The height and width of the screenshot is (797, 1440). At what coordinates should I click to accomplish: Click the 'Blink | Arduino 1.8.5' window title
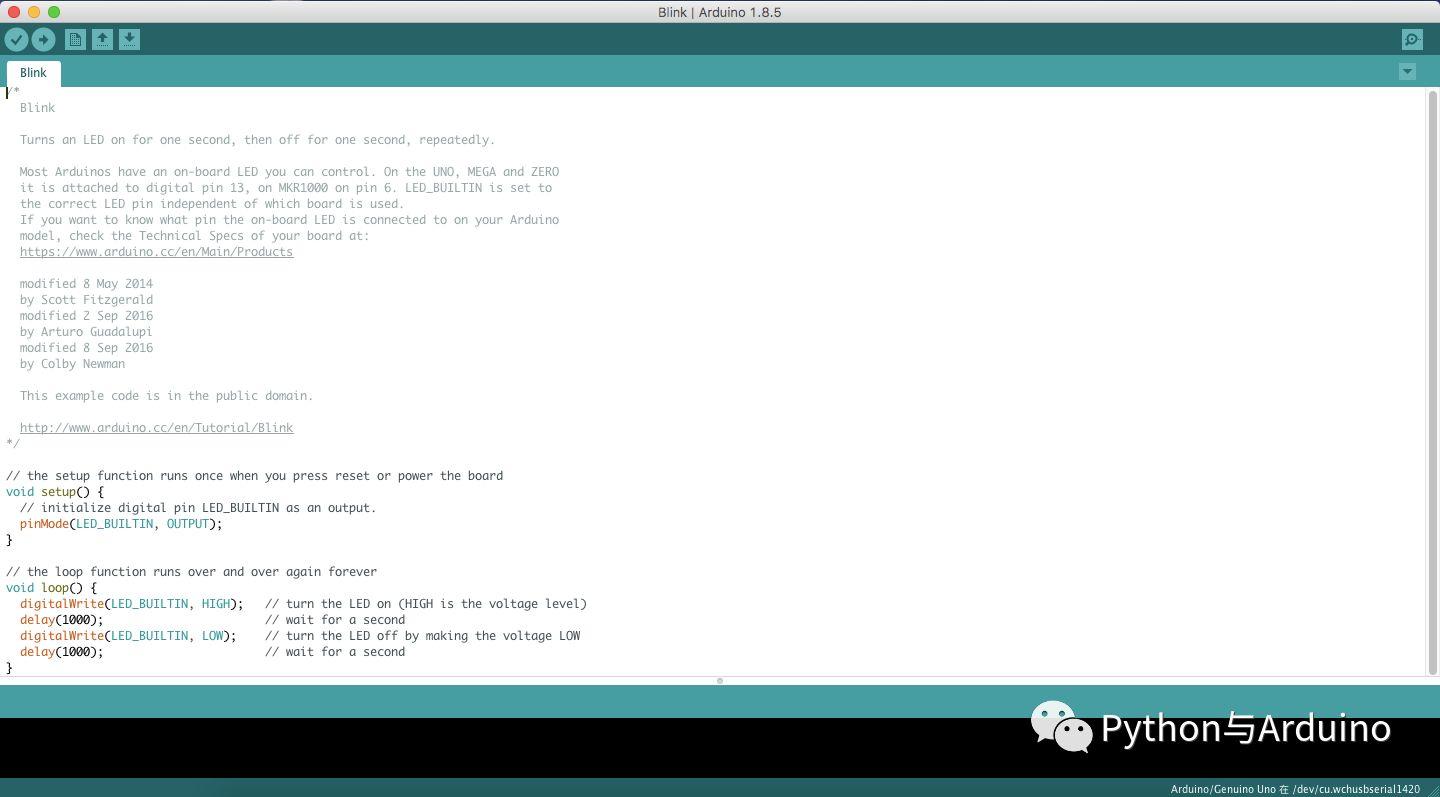[x=720, y=12]
